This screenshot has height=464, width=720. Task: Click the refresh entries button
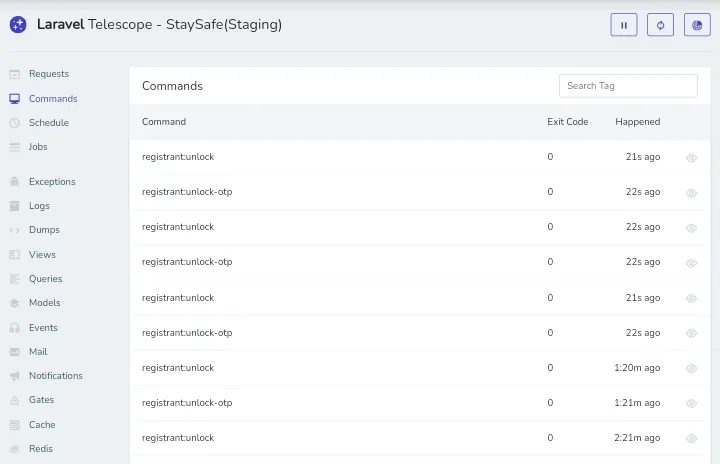click(x=660, y=25)
